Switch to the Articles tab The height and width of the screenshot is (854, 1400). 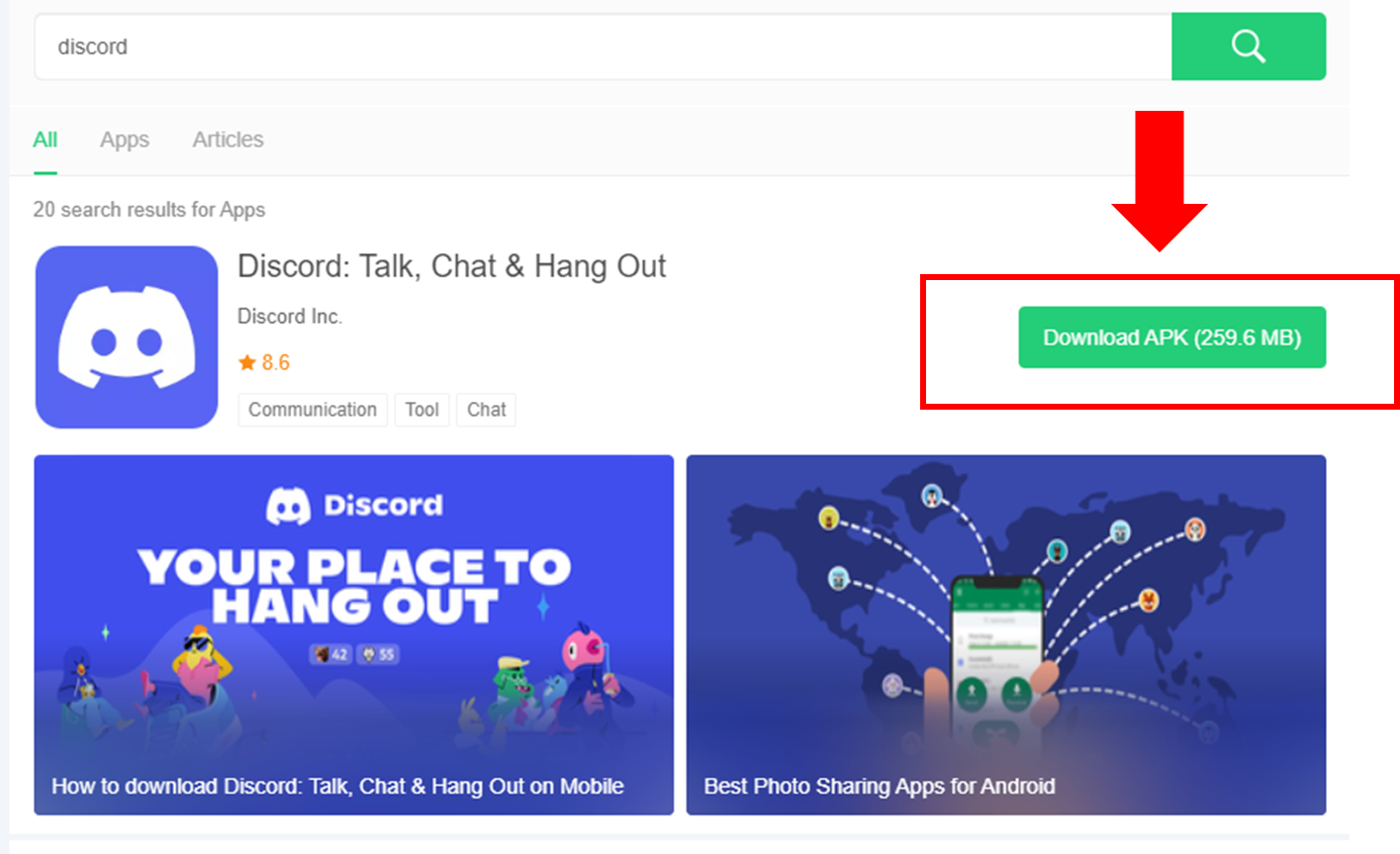[x=228, y=140]
